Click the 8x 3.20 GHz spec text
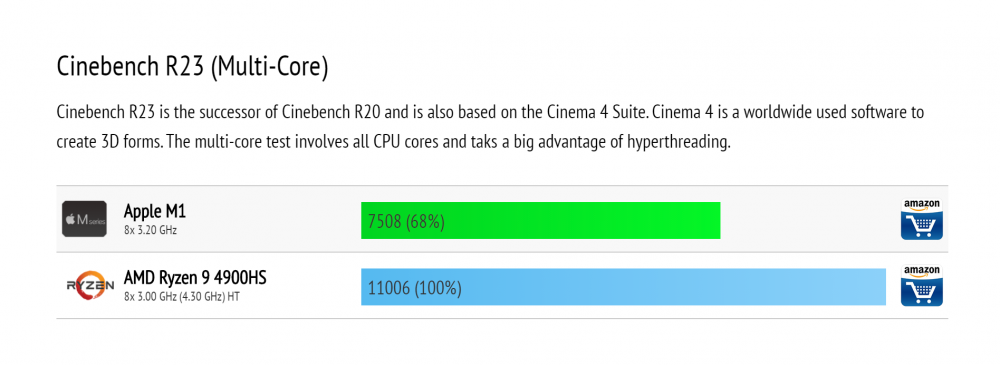The width and height of the screenshot is (1000, 365). point(151,230)
